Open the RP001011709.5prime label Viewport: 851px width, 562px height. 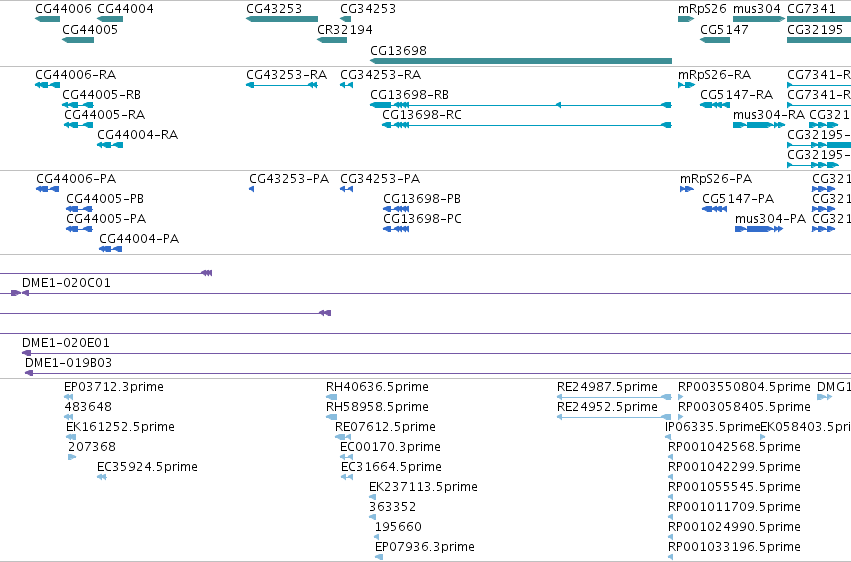pos(735,507)
